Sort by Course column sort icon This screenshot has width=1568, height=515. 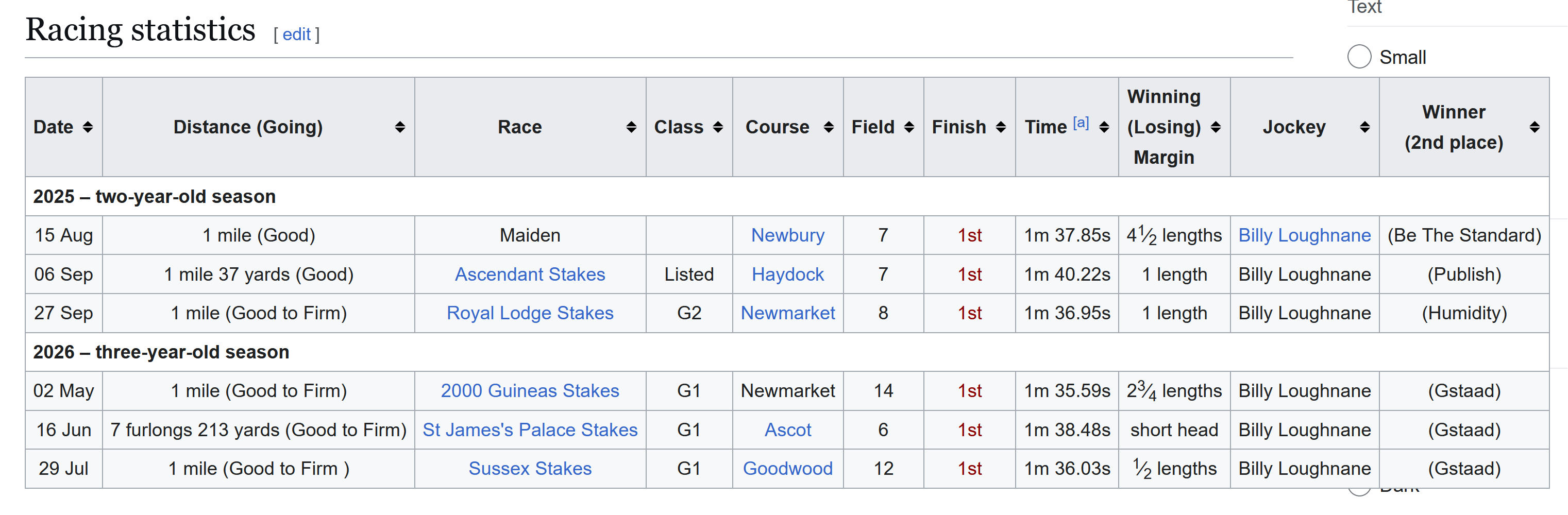point(829,127)
